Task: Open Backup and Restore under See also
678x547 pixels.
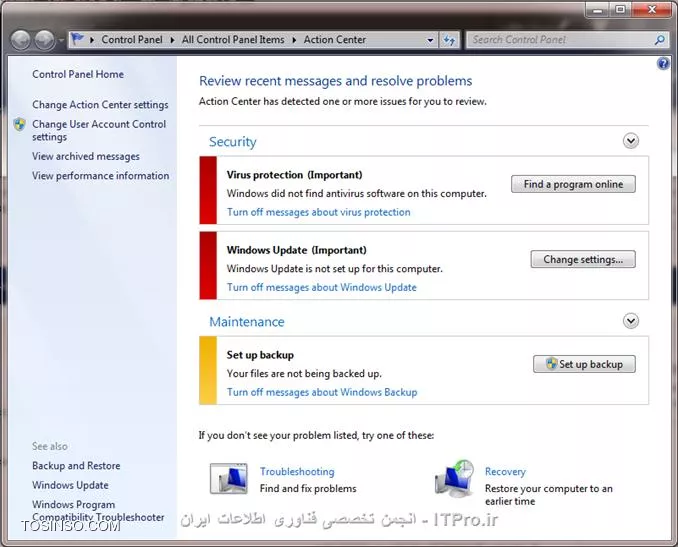Action: pos(76,466)
